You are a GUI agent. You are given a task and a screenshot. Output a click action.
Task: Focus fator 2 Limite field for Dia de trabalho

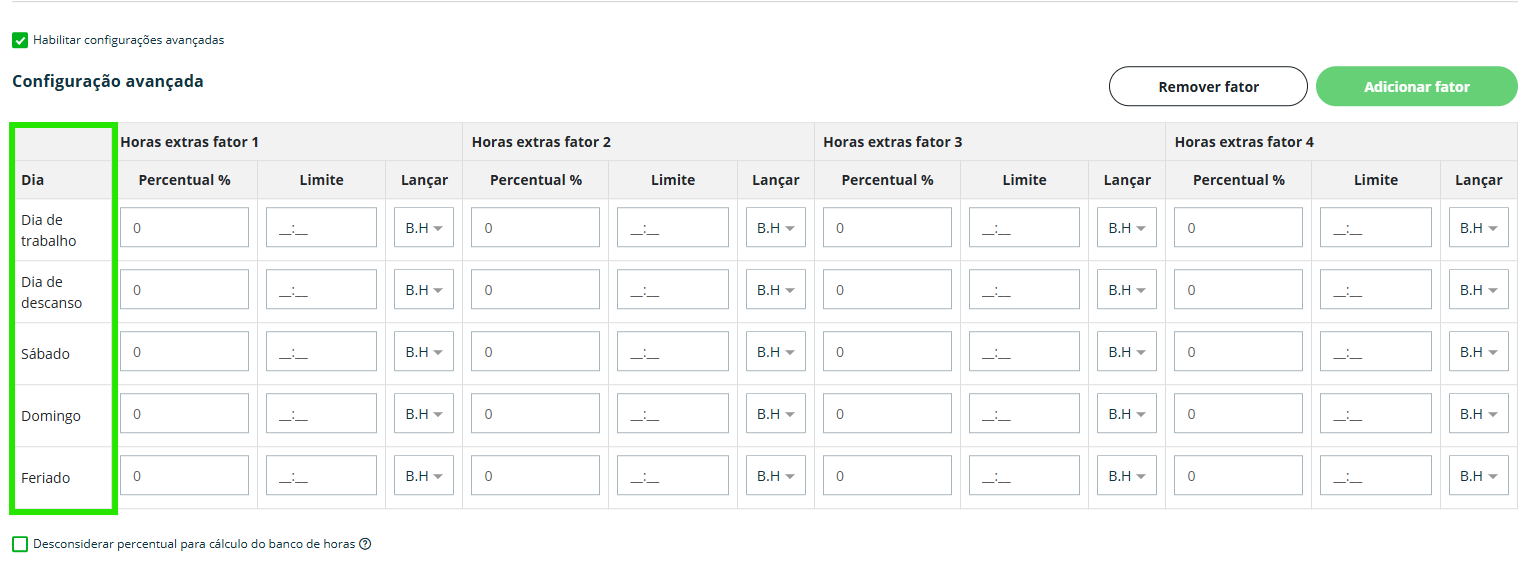[672, 228]
